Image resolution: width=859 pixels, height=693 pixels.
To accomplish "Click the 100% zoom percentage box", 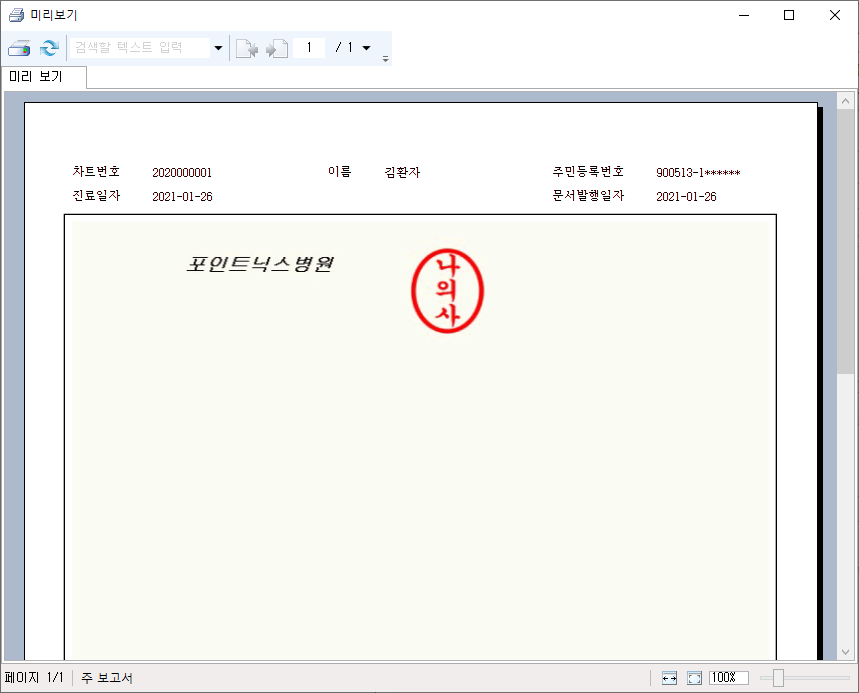I will (x=728, y=678).
